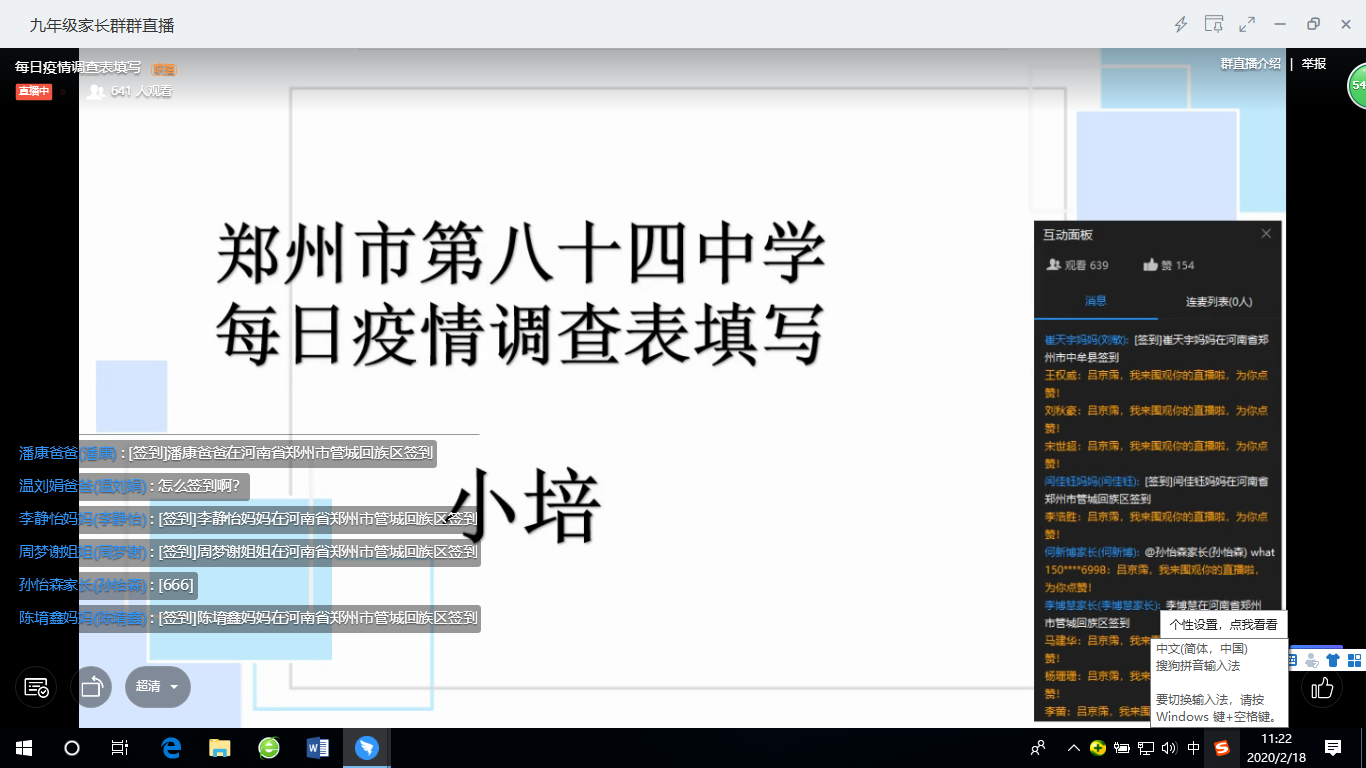The height and width of the screenshot is (768, 1366).
Task: Click the Cortana search circle
Action: click(72, 748)
